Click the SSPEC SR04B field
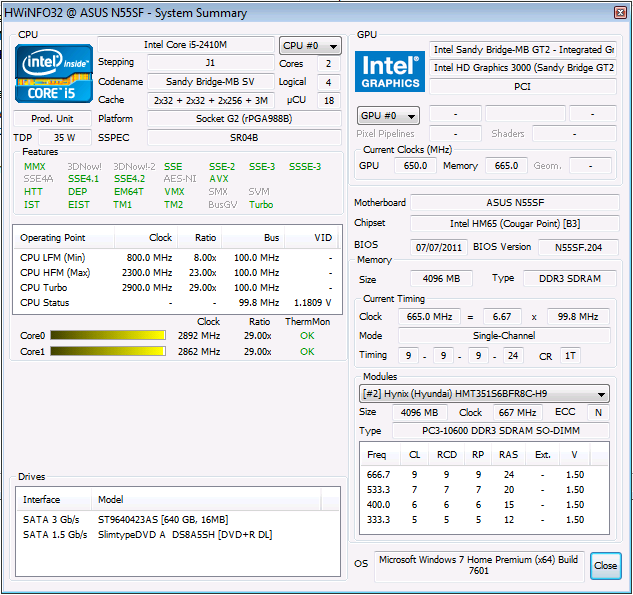633x595 pixels. [244, 138]
